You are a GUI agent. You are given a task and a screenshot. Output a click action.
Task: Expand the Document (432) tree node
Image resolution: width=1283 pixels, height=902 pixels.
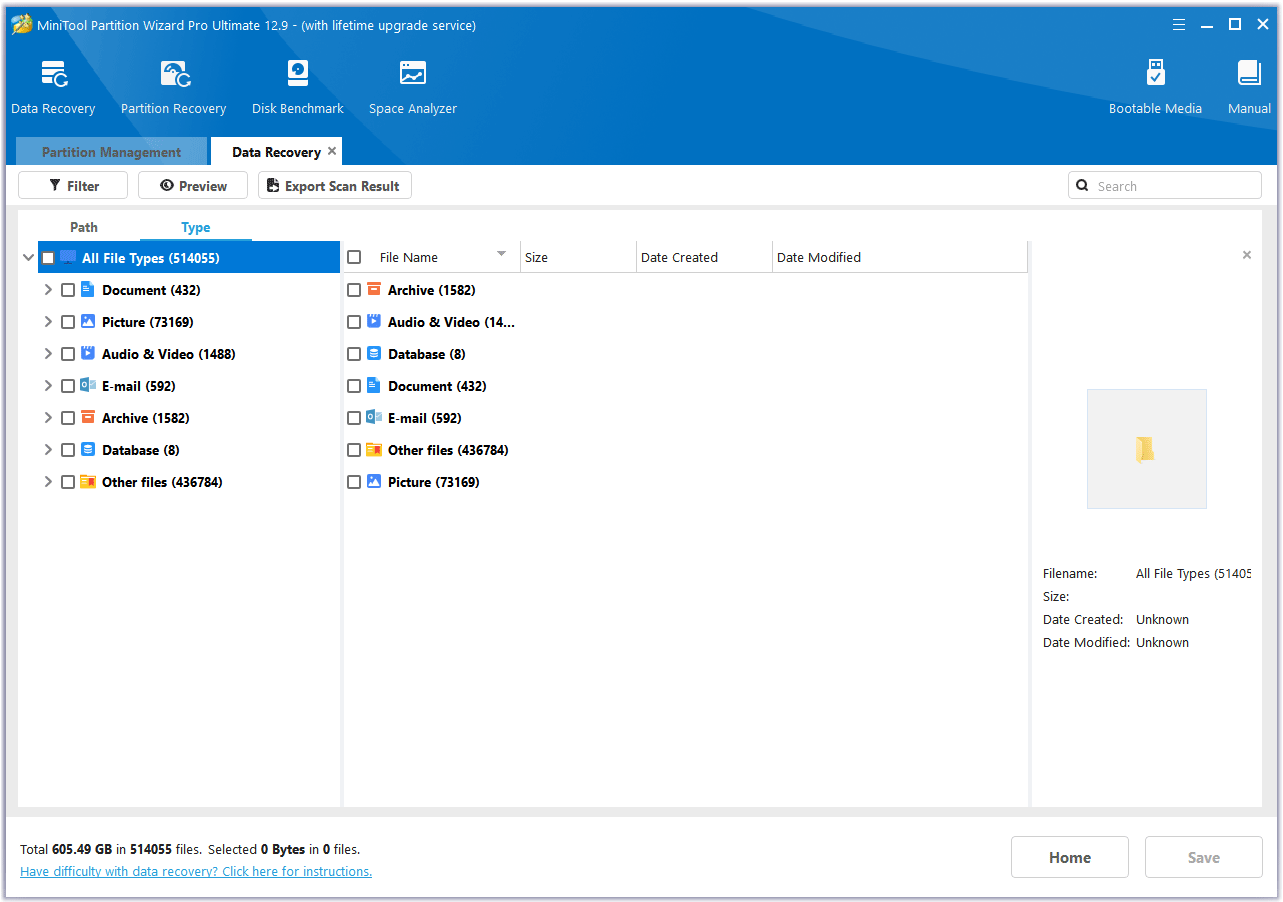48,290
